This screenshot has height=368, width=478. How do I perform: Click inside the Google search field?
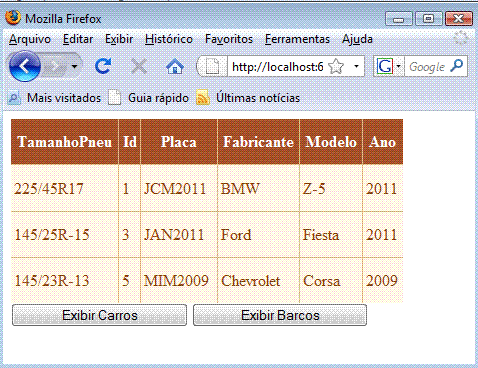[427, 67]
